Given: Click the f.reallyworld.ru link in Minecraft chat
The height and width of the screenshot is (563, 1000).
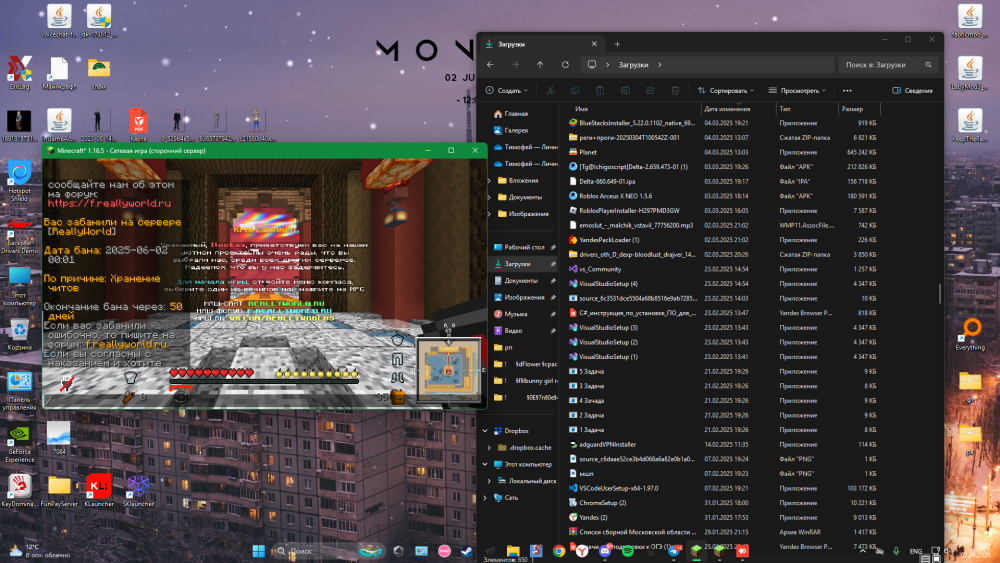Looking at the screenshot, I should [126, 344].
